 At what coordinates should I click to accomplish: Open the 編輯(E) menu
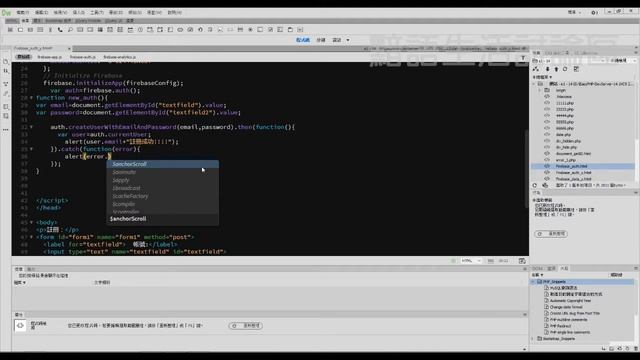42,13
